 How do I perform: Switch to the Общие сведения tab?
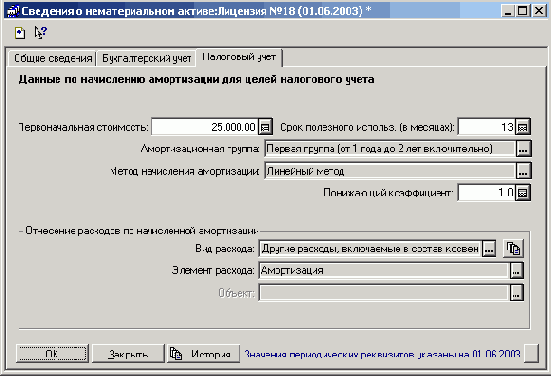(53, 58)
